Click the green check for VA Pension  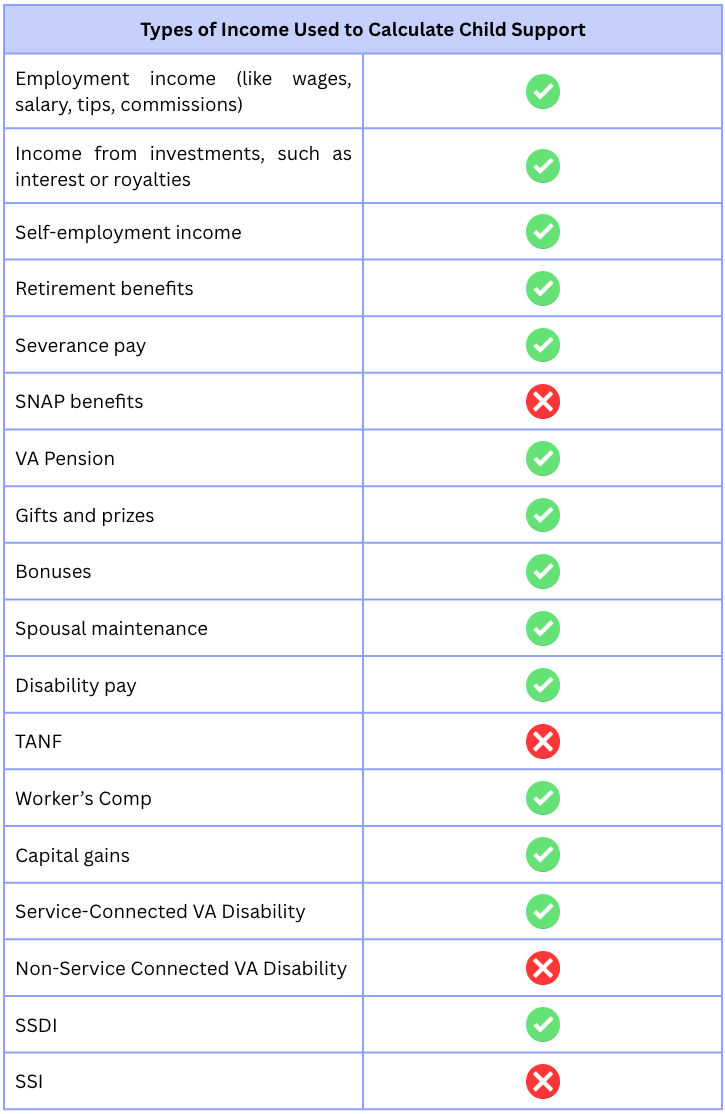(543, 459)
